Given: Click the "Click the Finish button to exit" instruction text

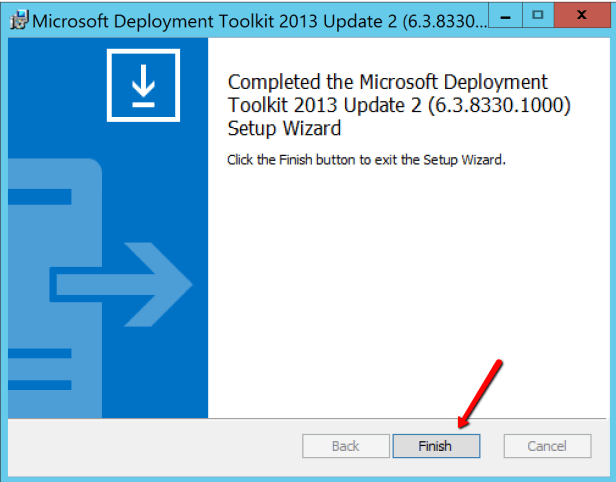Looking at the screenshot, I should point(367,160).
